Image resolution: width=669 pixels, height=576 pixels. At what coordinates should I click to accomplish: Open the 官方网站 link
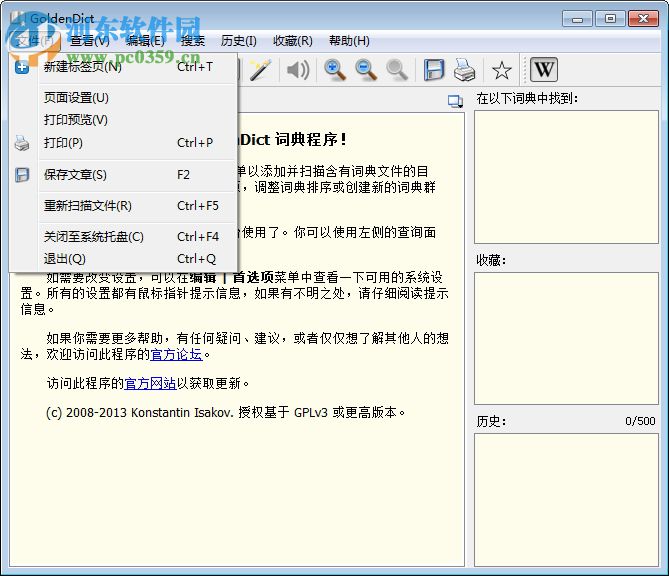tap(150, 384)
